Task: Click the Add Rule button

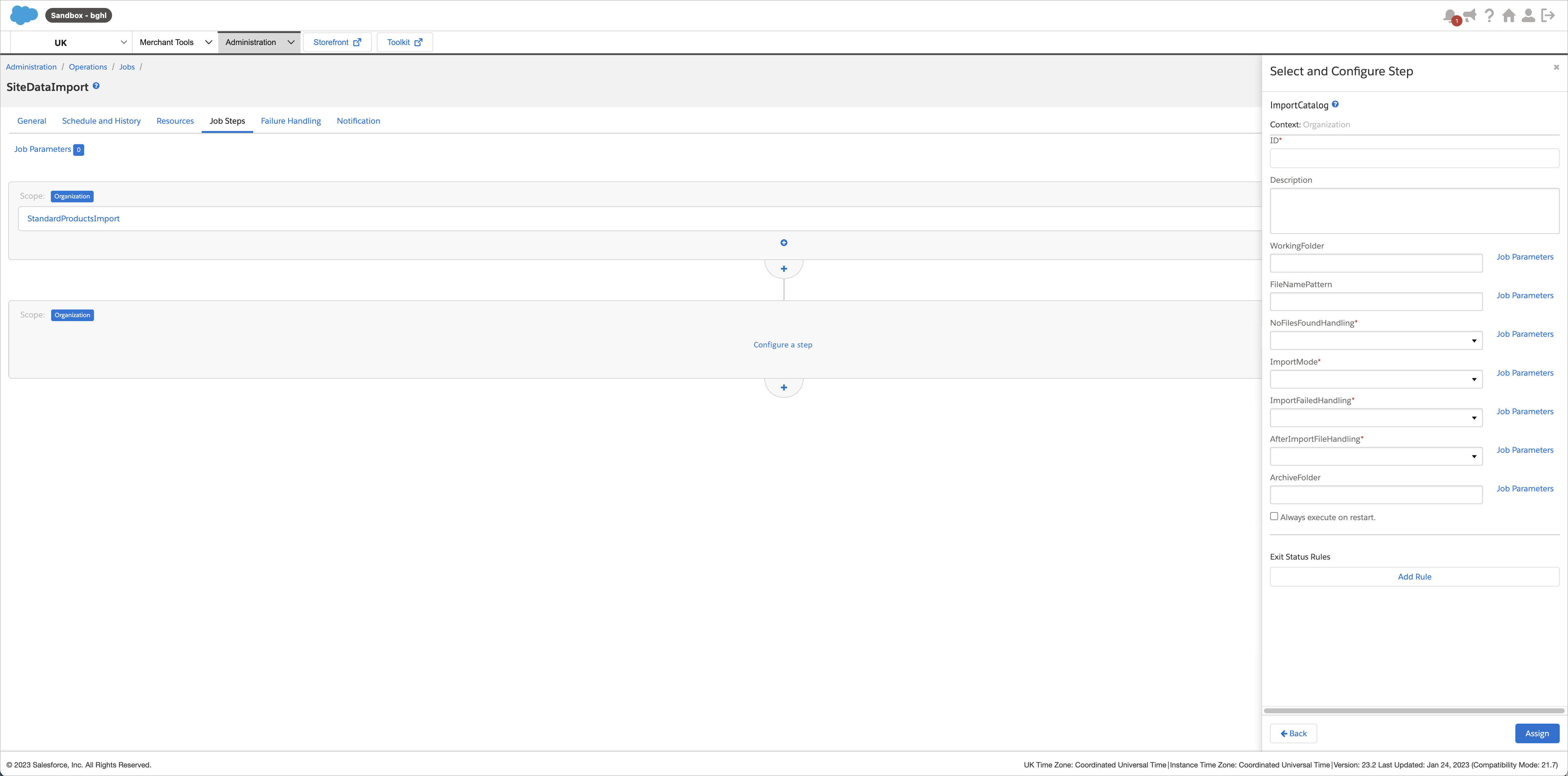Action: (1415, 577)
